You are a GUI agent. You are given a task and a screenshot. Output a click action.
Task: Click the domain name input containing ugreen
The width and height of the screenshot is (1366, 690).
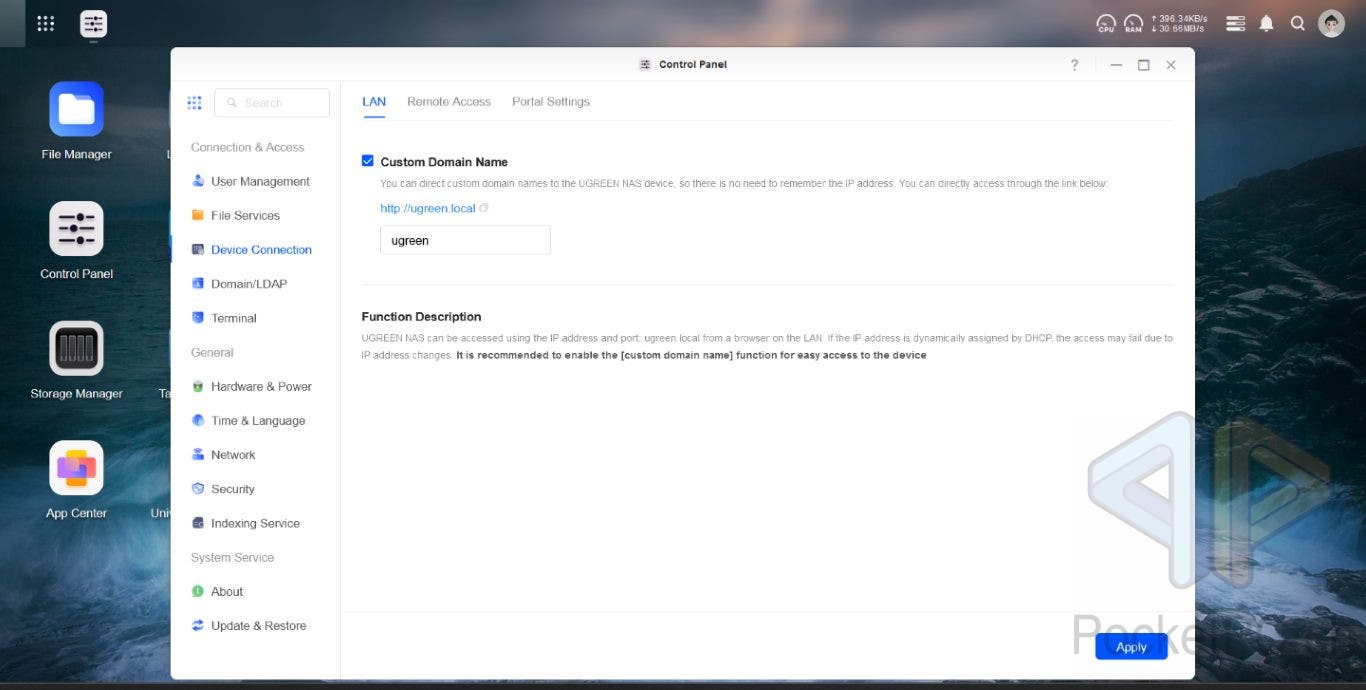click(465, 240)
